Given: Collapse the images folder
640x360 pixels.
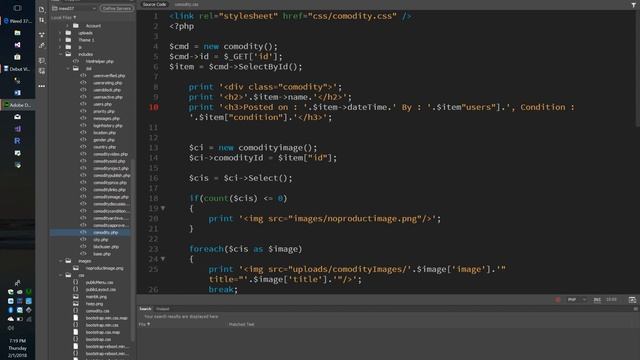Looking at the screenshot, I should click(x=60, y=261).
